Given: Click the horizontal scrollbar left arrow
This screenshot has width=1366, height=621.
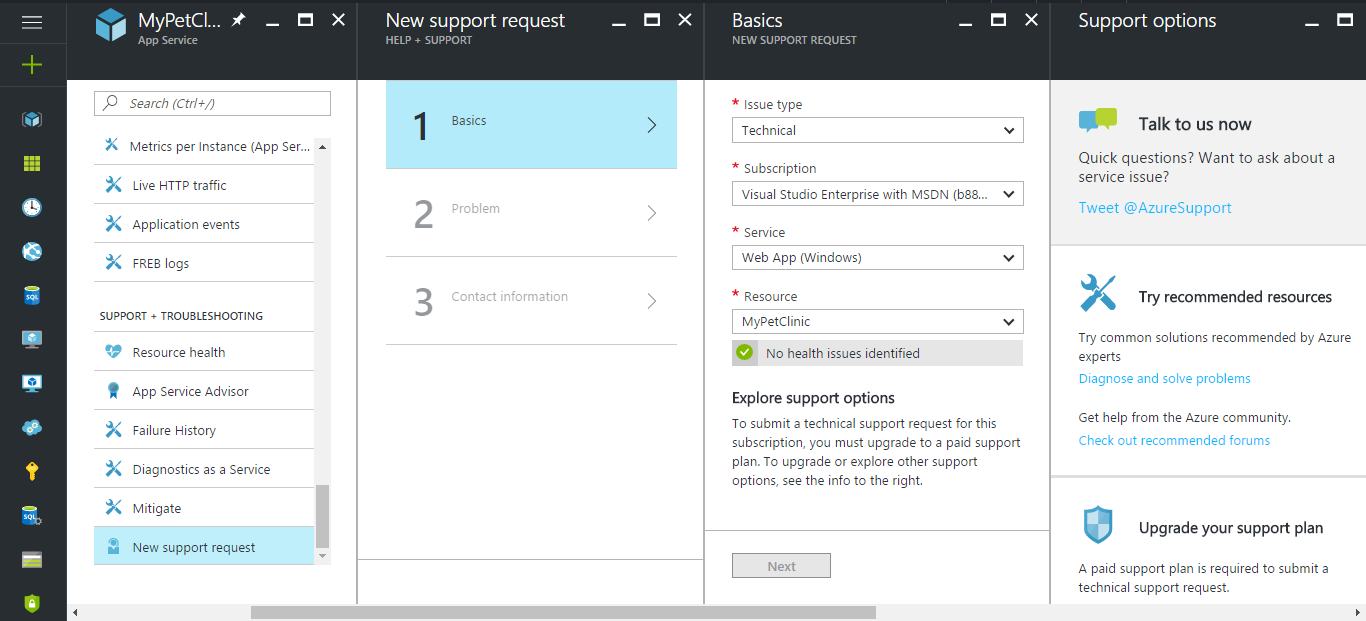Looking at the screenshot, I should pos(75,612).
